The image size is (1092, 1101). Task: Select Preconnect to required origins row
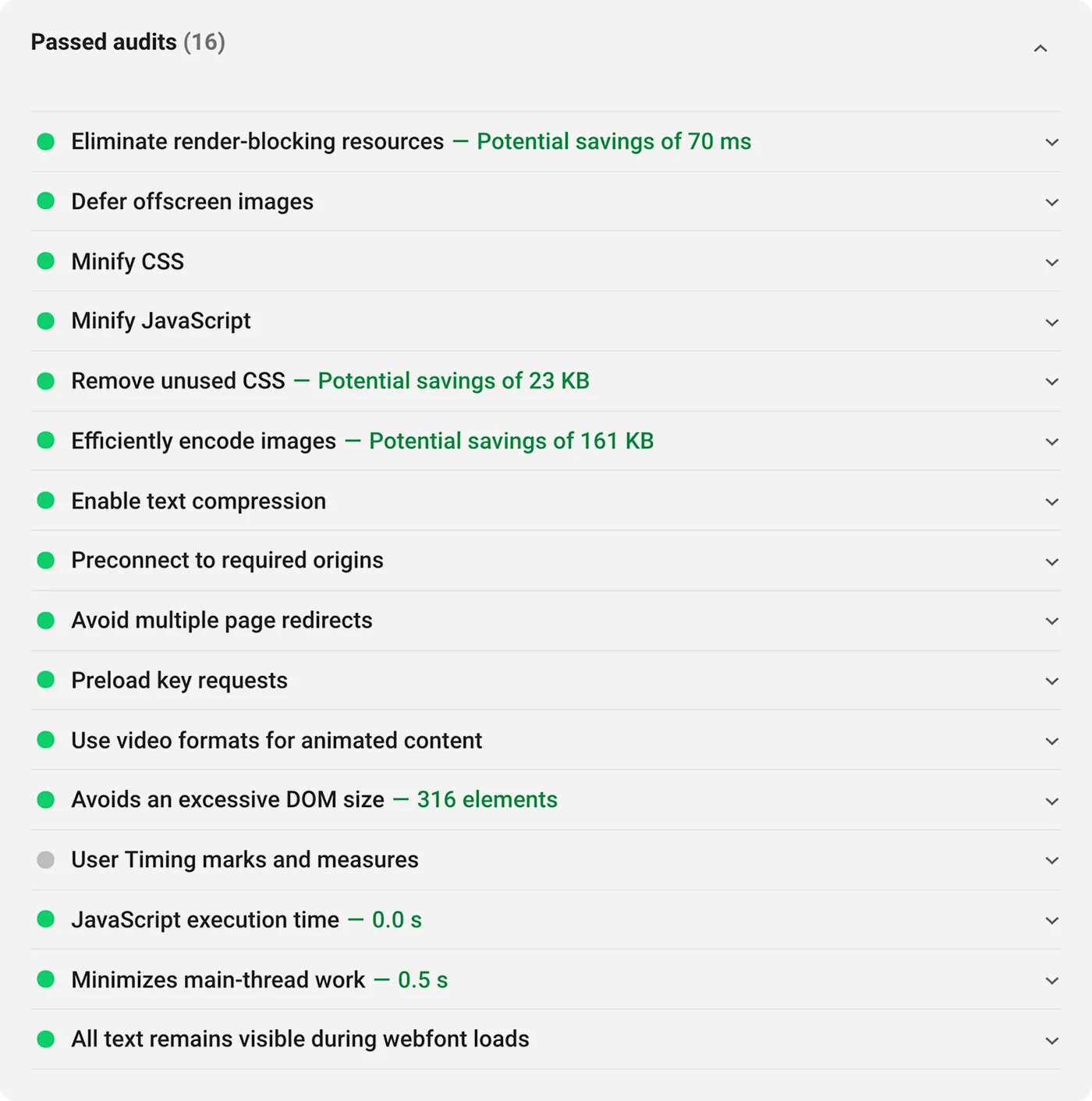click(227, 560)
